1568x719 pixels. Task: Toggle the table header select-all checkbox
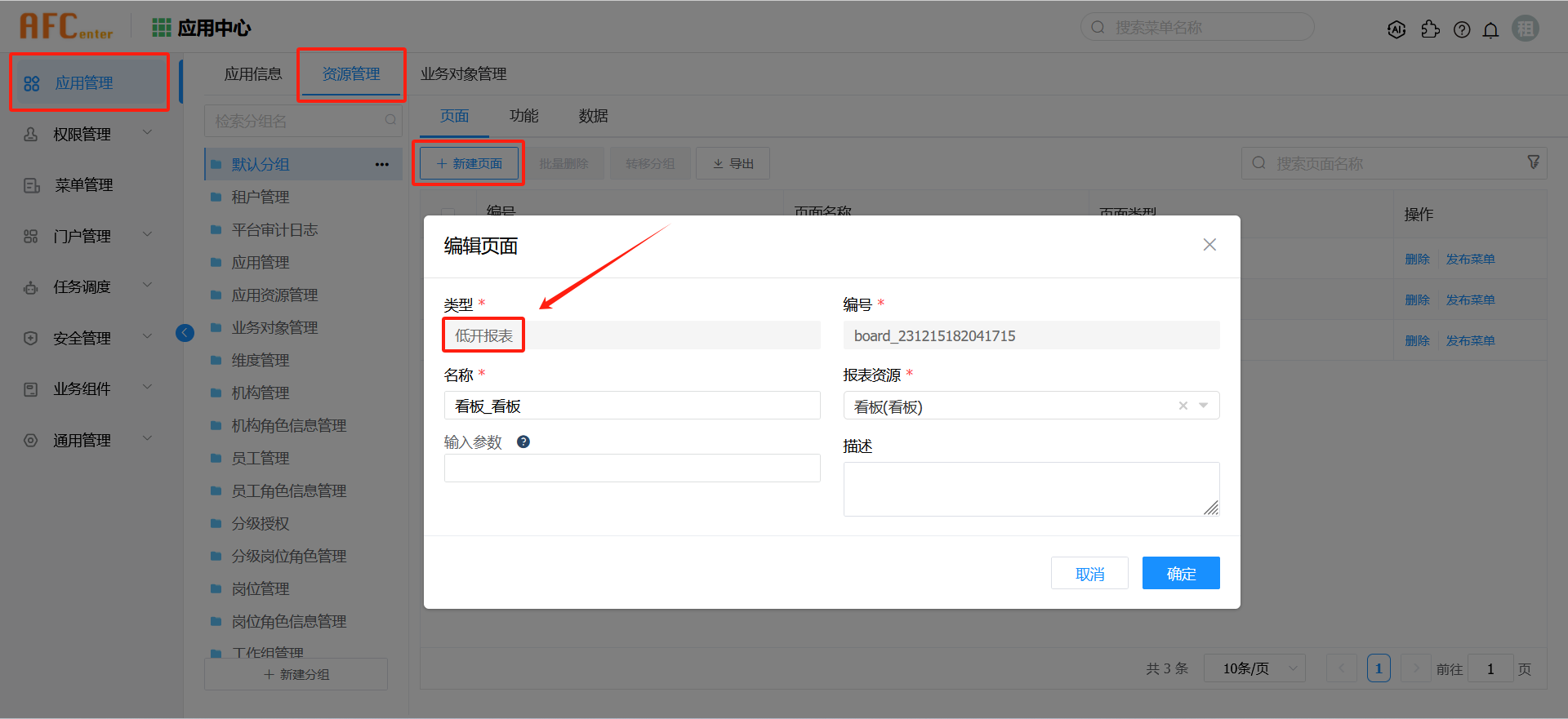coord(448,212)
